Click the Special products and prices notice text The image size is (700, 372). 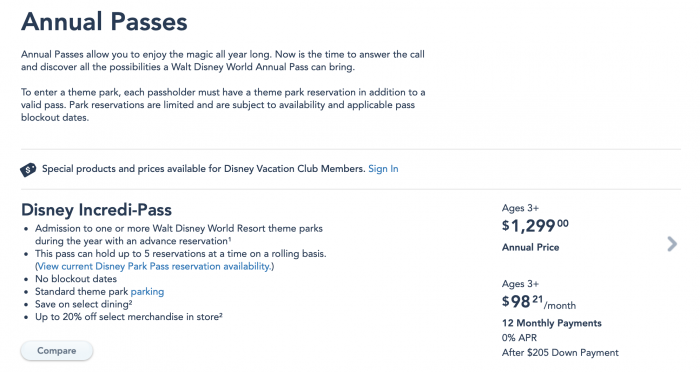pos(204,169)
